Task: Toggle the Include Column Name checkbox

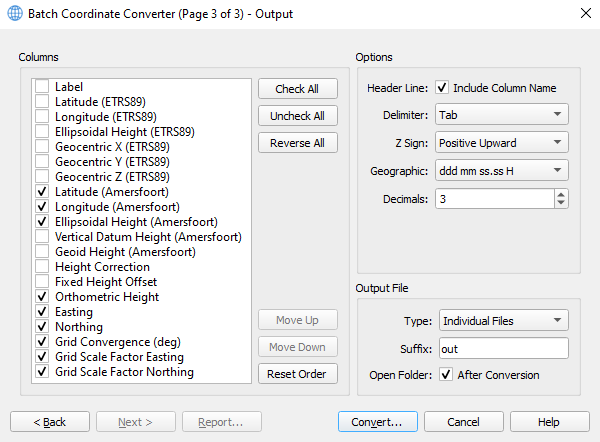Action: tap(442, 88)
